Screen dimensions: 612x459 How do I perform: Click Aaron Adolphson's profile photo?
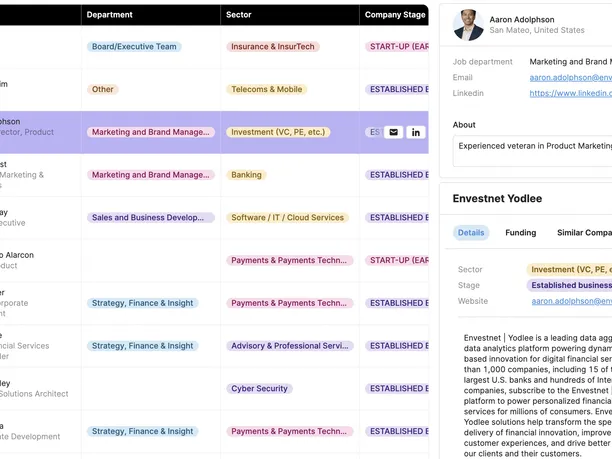click(x=468, y=25)
